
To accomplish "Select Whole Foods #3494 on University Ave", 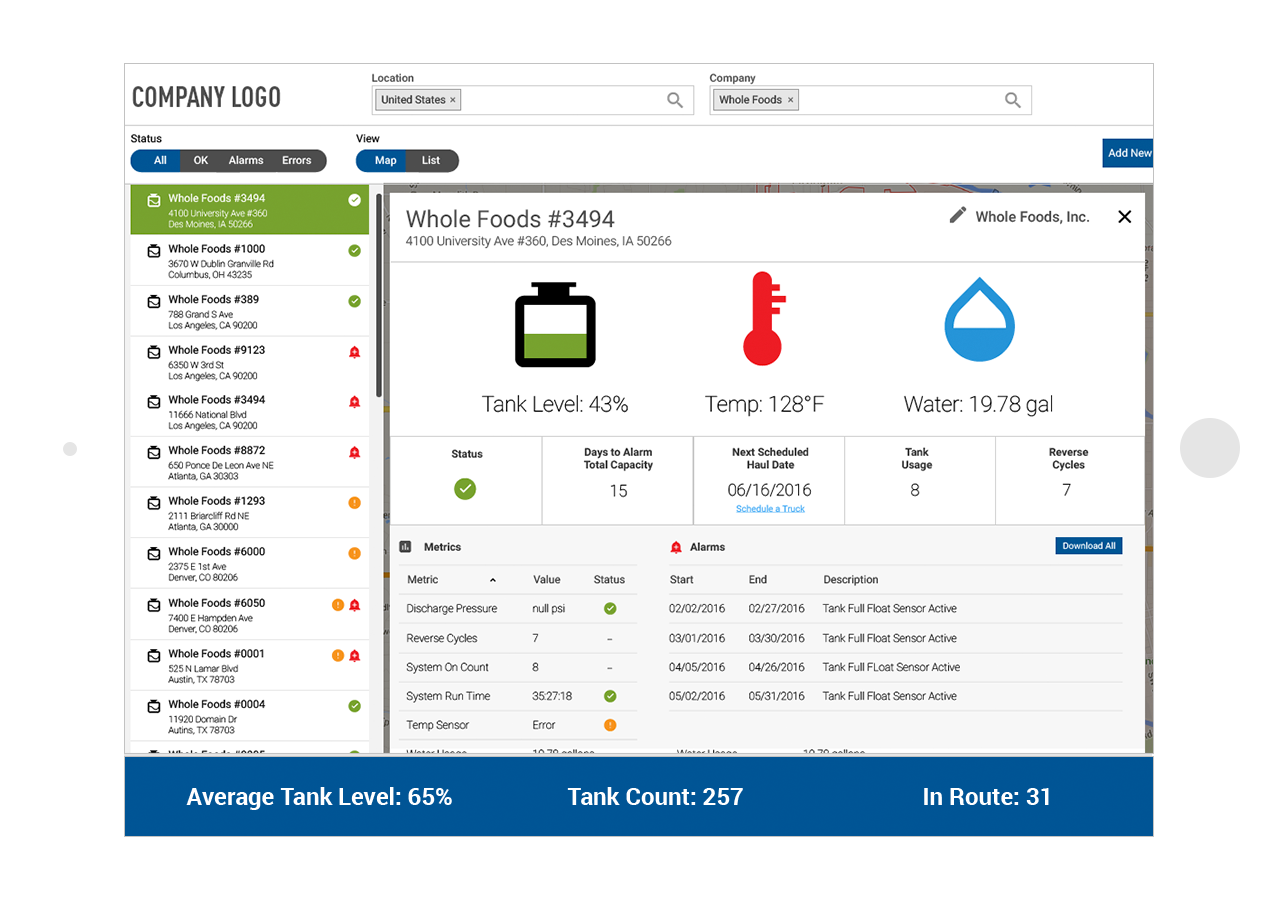I will (250, 210).
